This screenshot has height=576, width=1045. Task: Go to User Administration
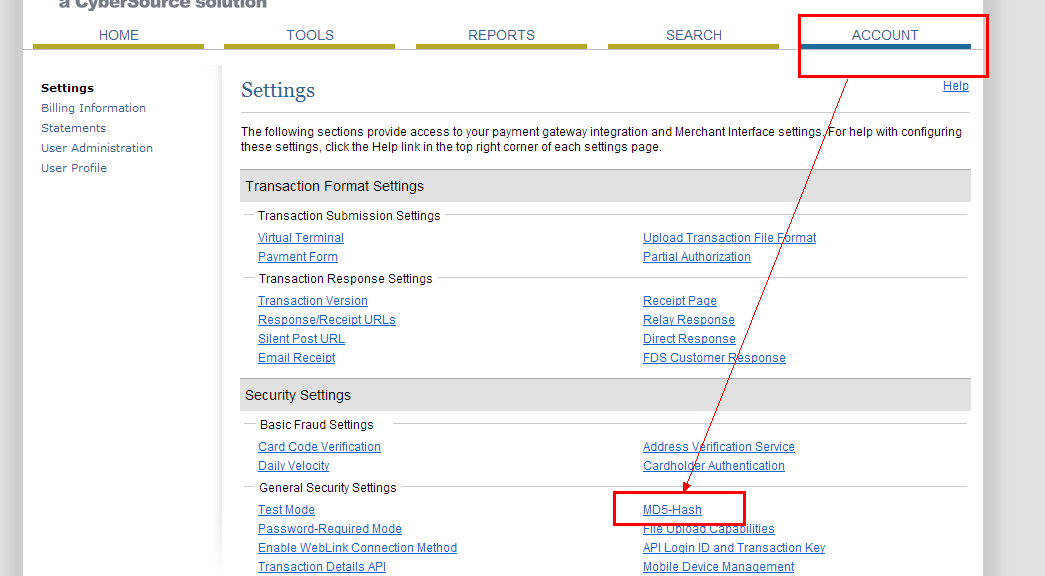point(97,148)
